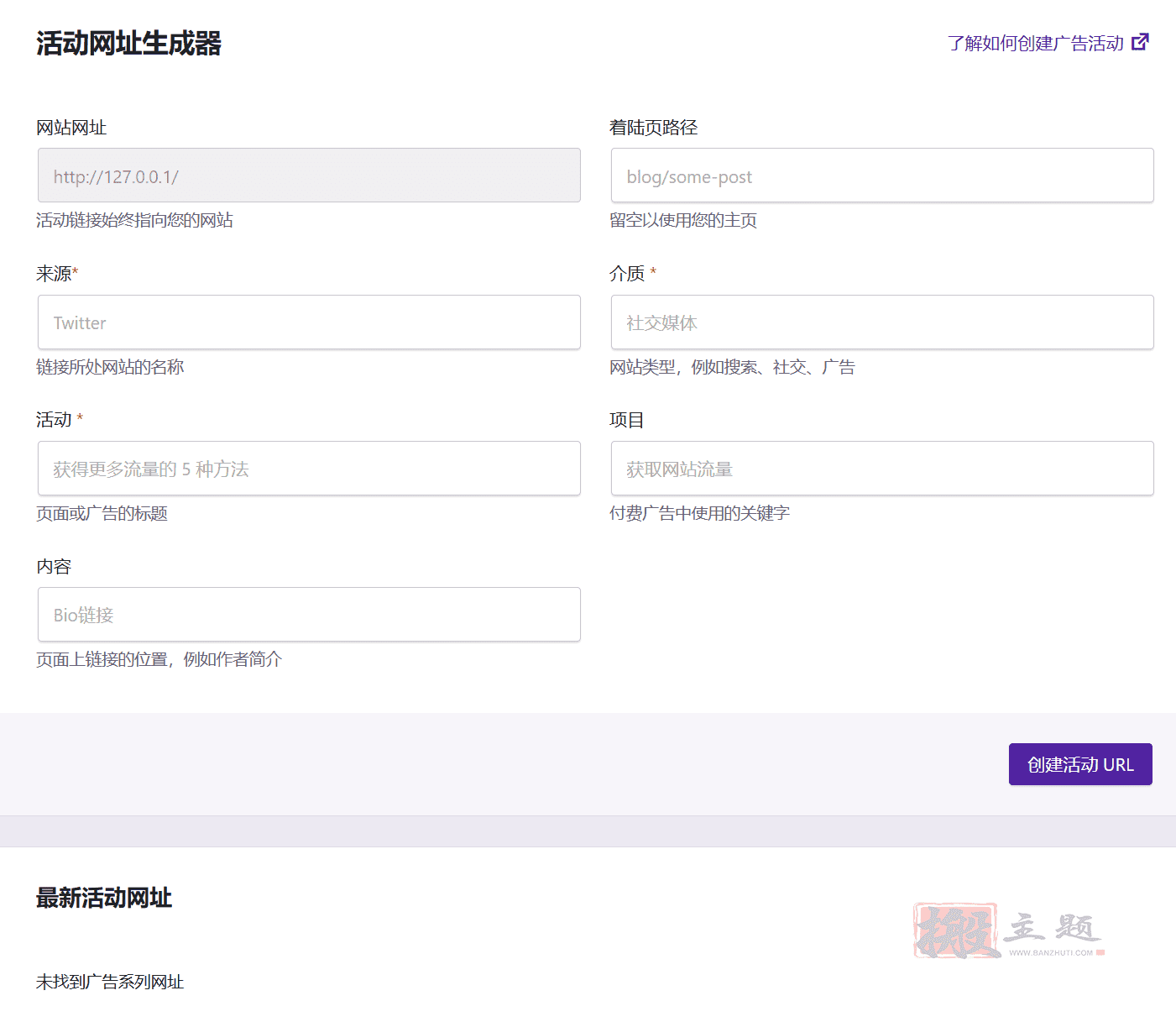The height and width of the screenshot is (1022, 1176).
Task: Click the 着陆页路径 blog/some-post input
Action: coord(882,176)
